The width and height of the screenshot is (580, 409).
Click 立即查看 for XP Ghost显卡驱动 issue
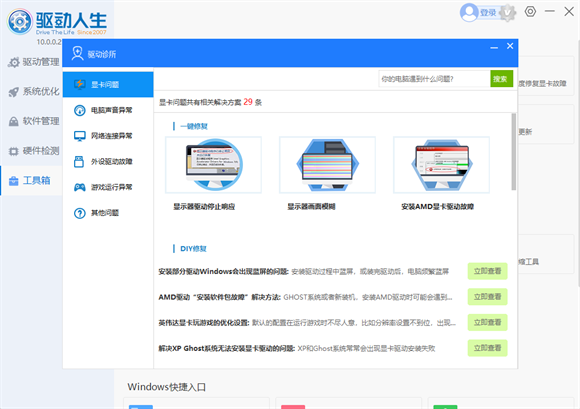pos(488,348)
